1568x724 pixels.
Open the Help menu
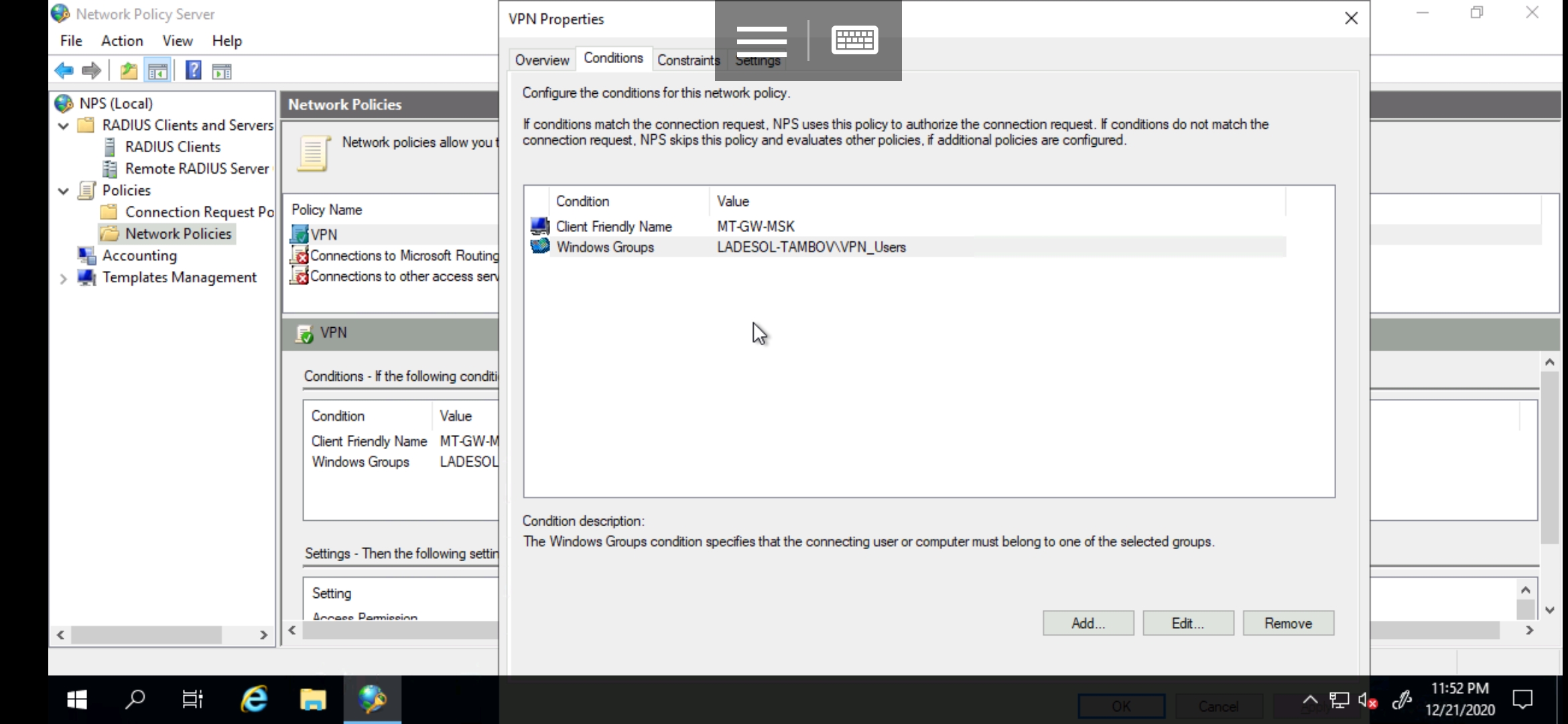pyautogui.click(x=227, y=41)
